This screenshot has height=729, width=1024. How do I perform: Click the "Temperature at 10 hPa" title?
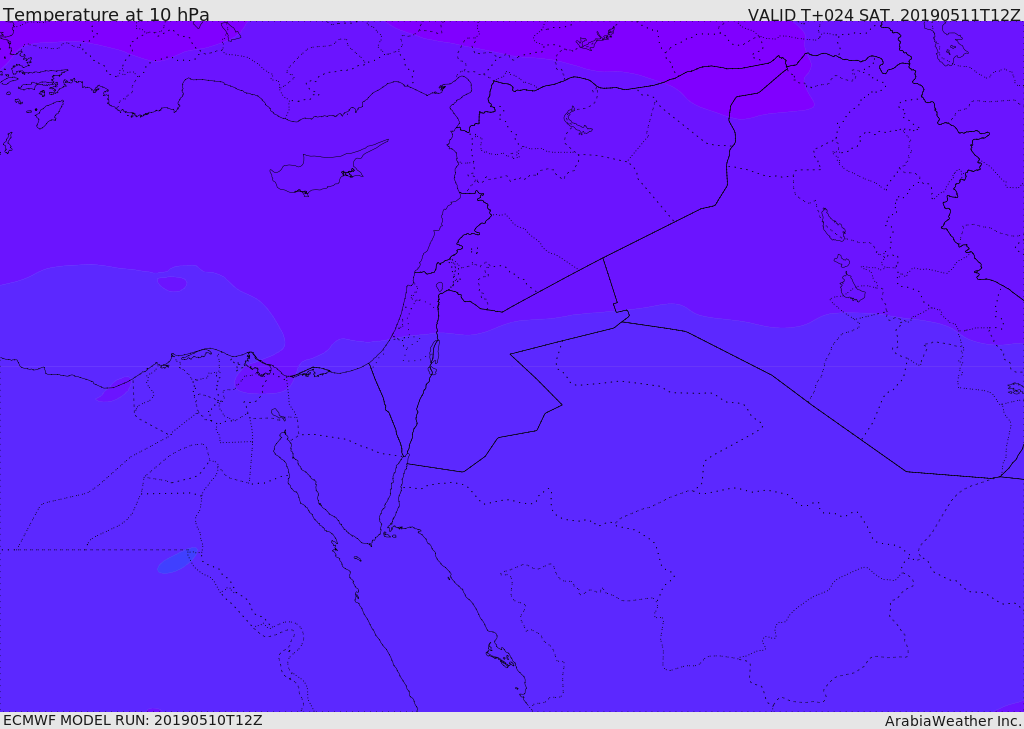(x=106, y=15)
